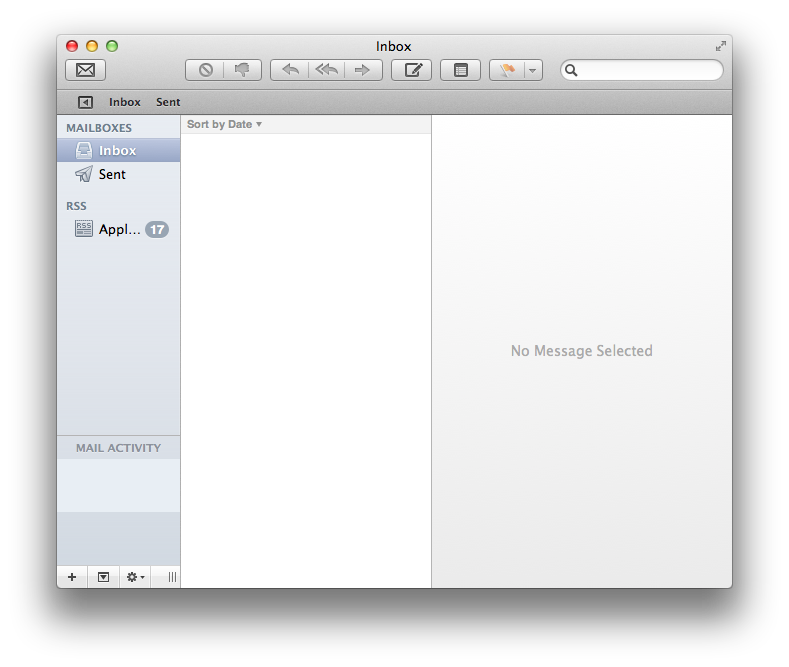Click the Note icon in toolbar
The image size is (789, 667).
(460, 70)
